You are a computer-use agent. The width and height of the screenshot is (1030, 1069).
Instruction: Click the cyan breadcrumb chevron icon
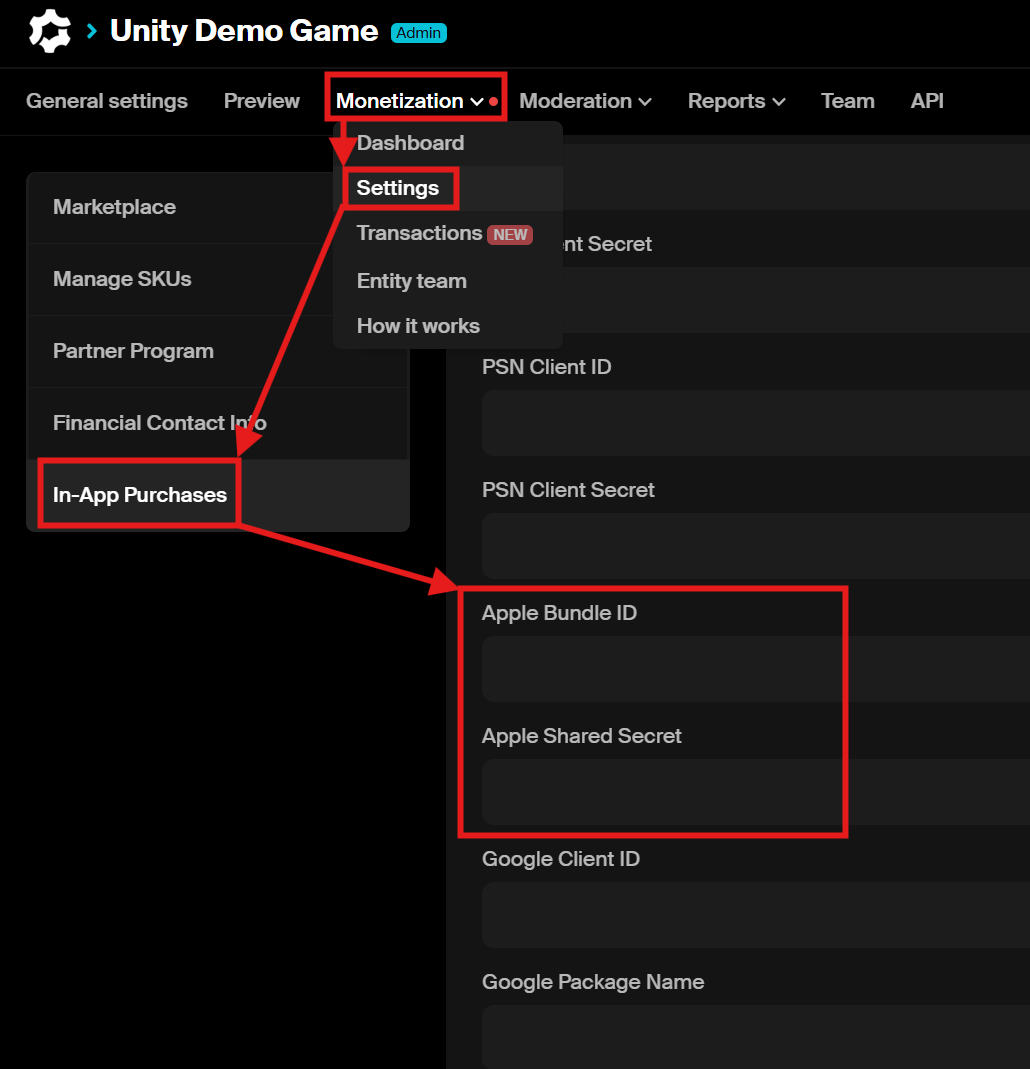pos(91,31)
